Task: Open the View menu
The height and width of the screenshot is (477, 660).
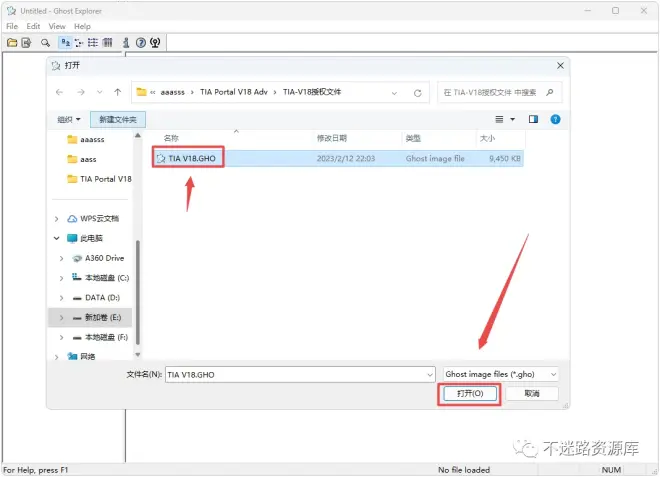Action: (57, 27)
